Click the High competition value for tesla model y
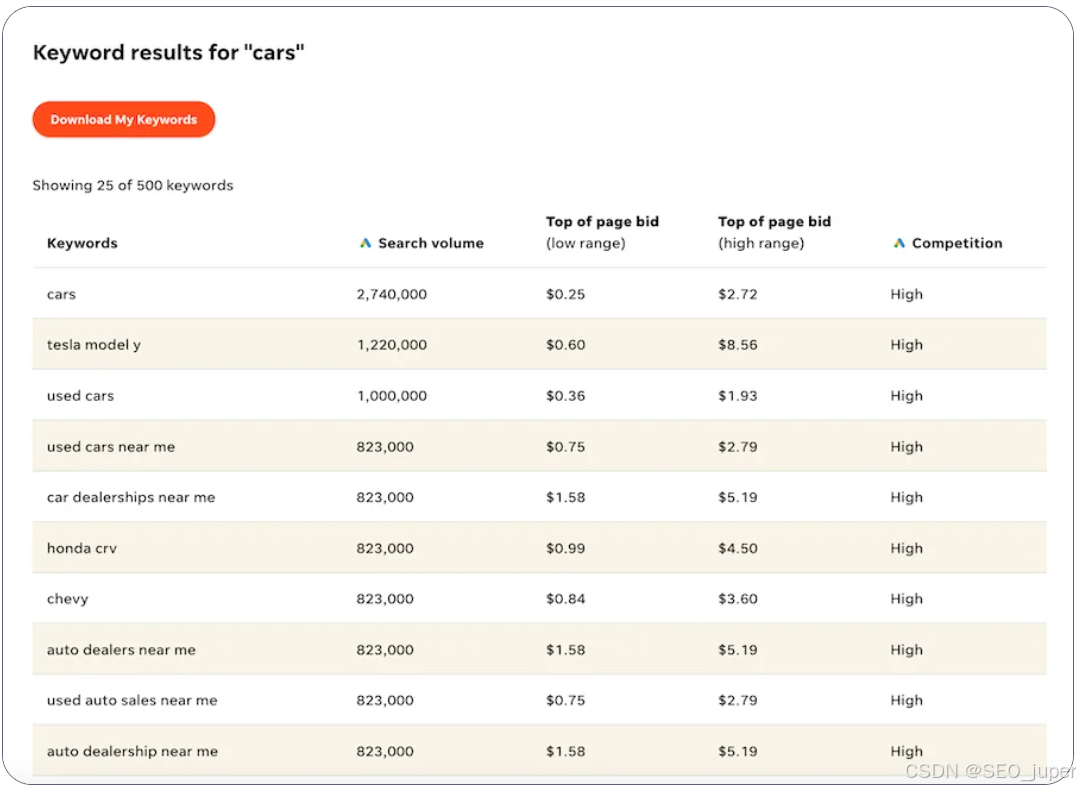 (906, 344)
